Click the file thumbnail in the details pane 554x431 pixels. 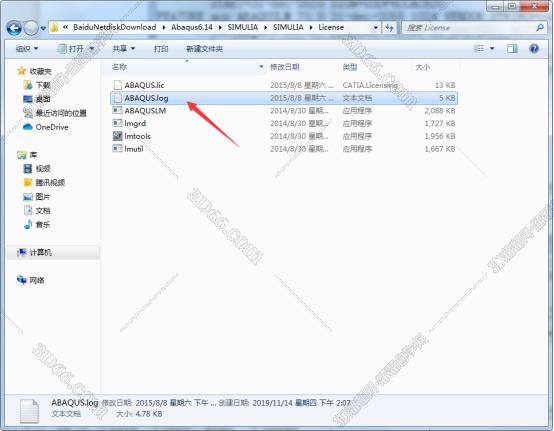pos(29,411)
